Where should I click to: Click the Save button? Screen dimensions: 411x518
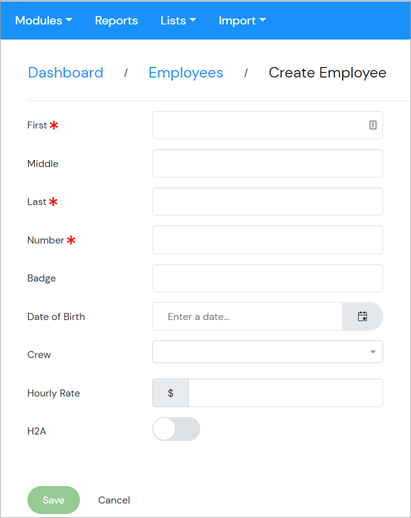click(x=53, y=500)
